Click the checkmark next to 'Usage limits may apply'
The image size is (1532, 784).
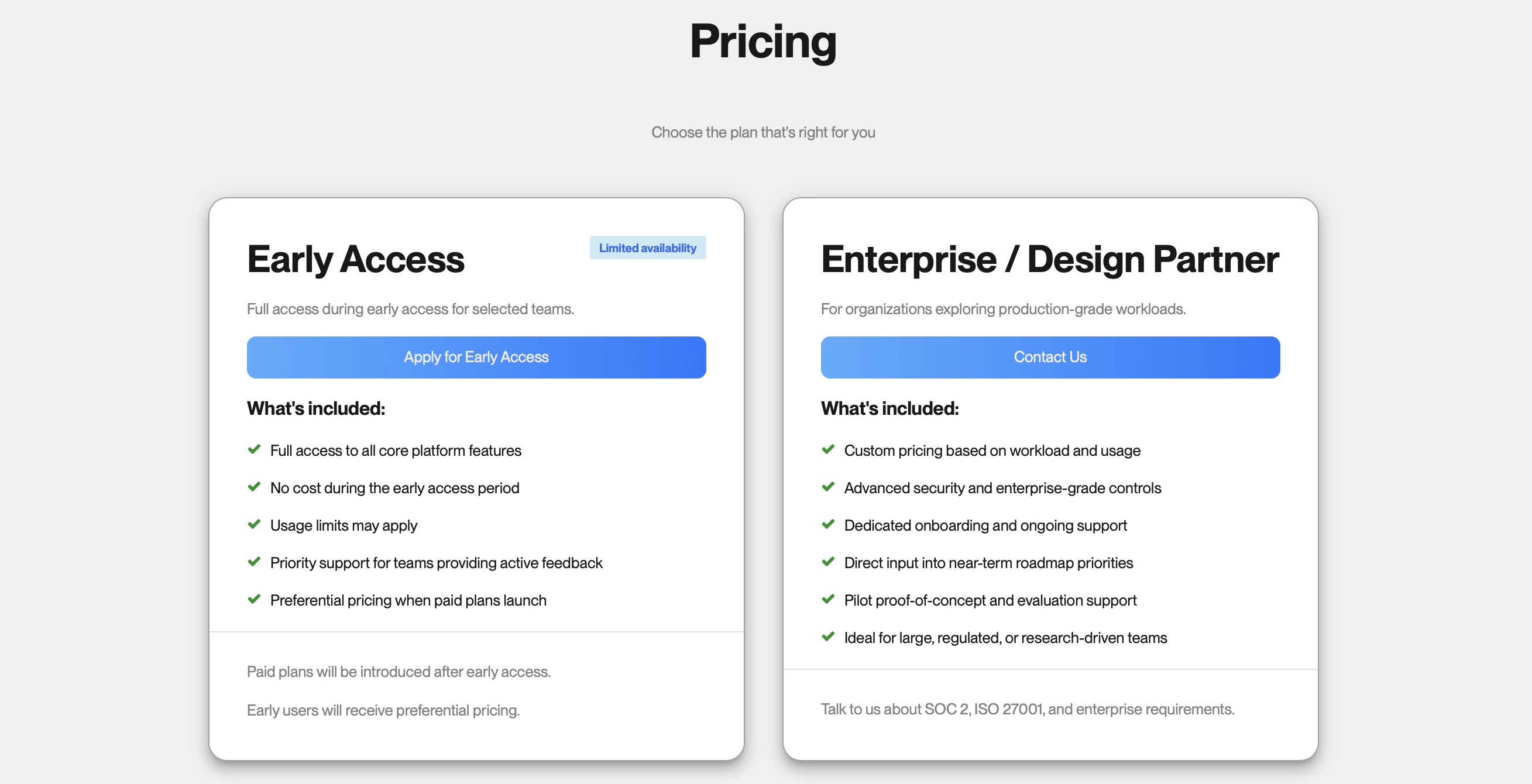pyautogui.click(x=254, y=525)
